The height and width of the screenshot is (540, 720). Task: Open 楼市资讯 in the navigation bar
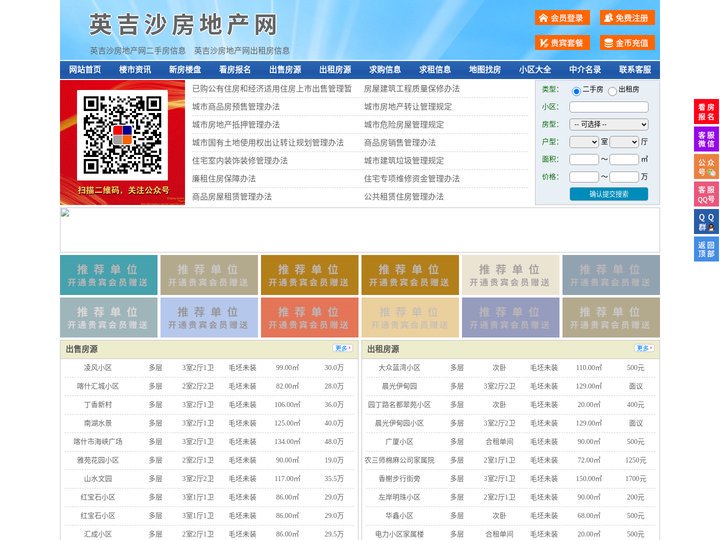coord(135,70)
